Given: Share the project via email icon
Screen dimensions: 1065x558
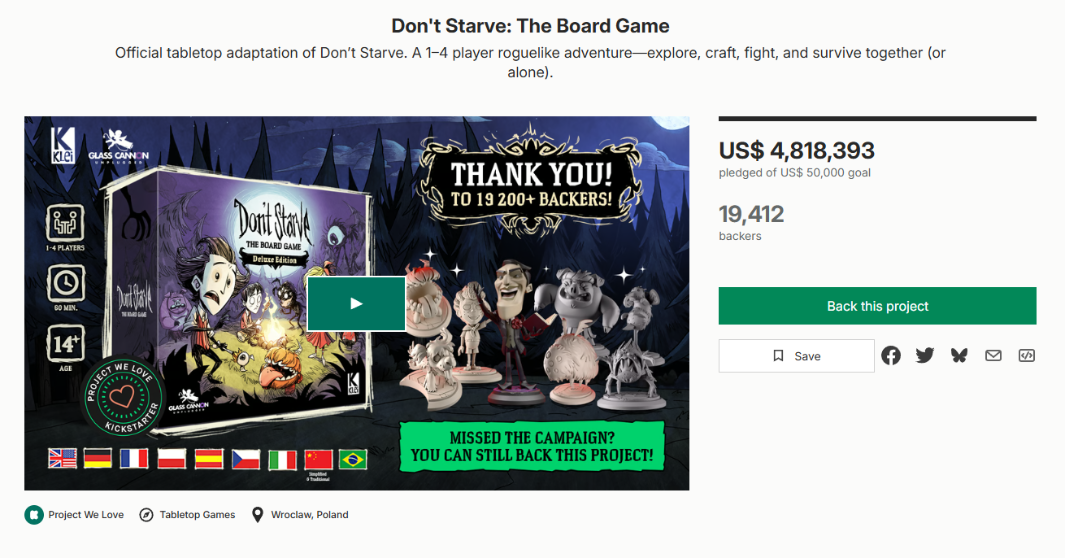Looking at the screenshot, I should tap(993, 355).
